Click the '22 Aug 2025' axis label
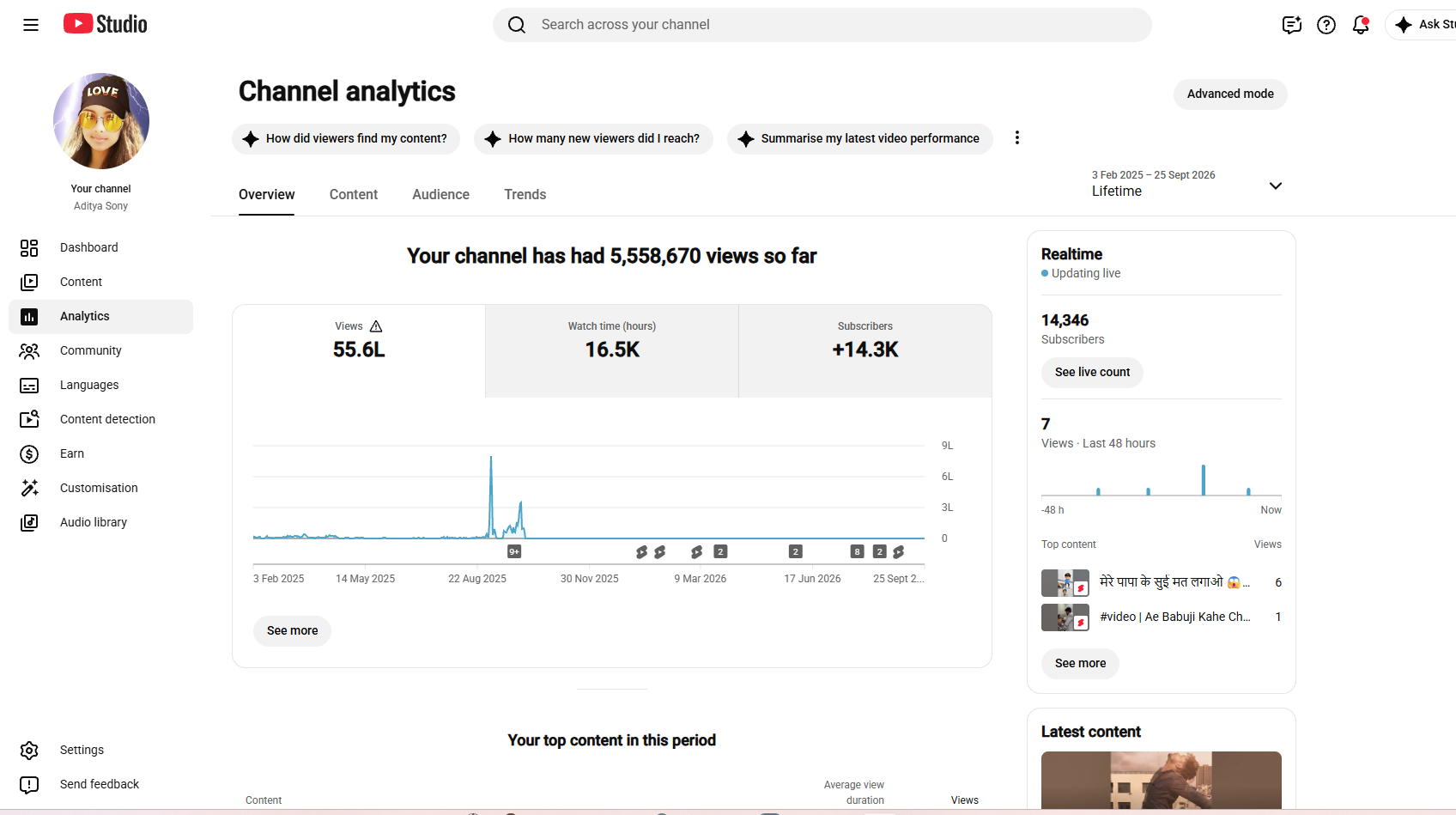The width and height of the screenshot is (1456, 815). pyautogui.click(x=477, y=579)
